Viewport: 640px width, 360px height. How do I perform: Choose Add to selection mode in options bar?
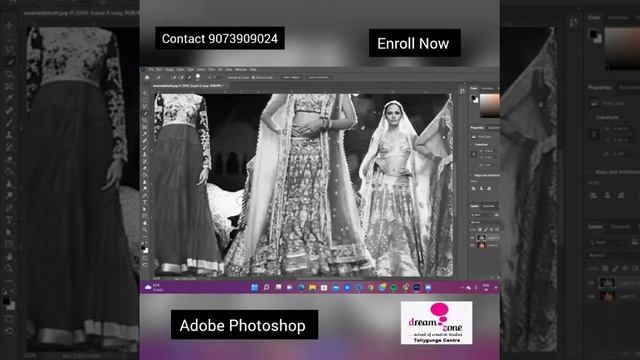(x=182, y=78)
